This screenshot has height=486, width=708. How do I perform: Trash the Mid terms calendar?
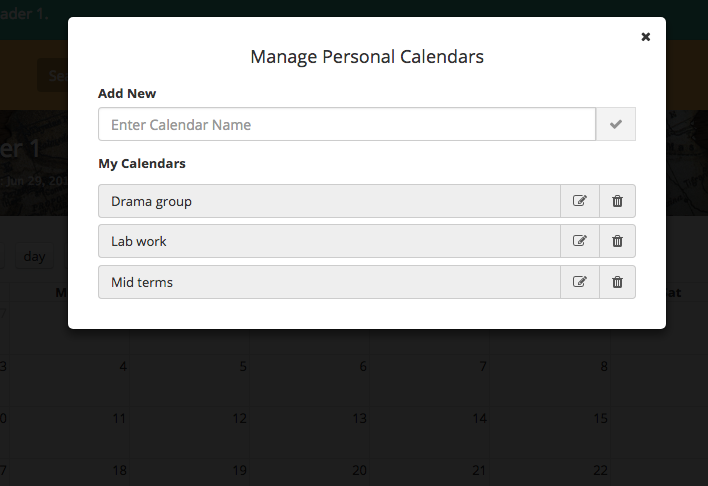coord(617,282)
